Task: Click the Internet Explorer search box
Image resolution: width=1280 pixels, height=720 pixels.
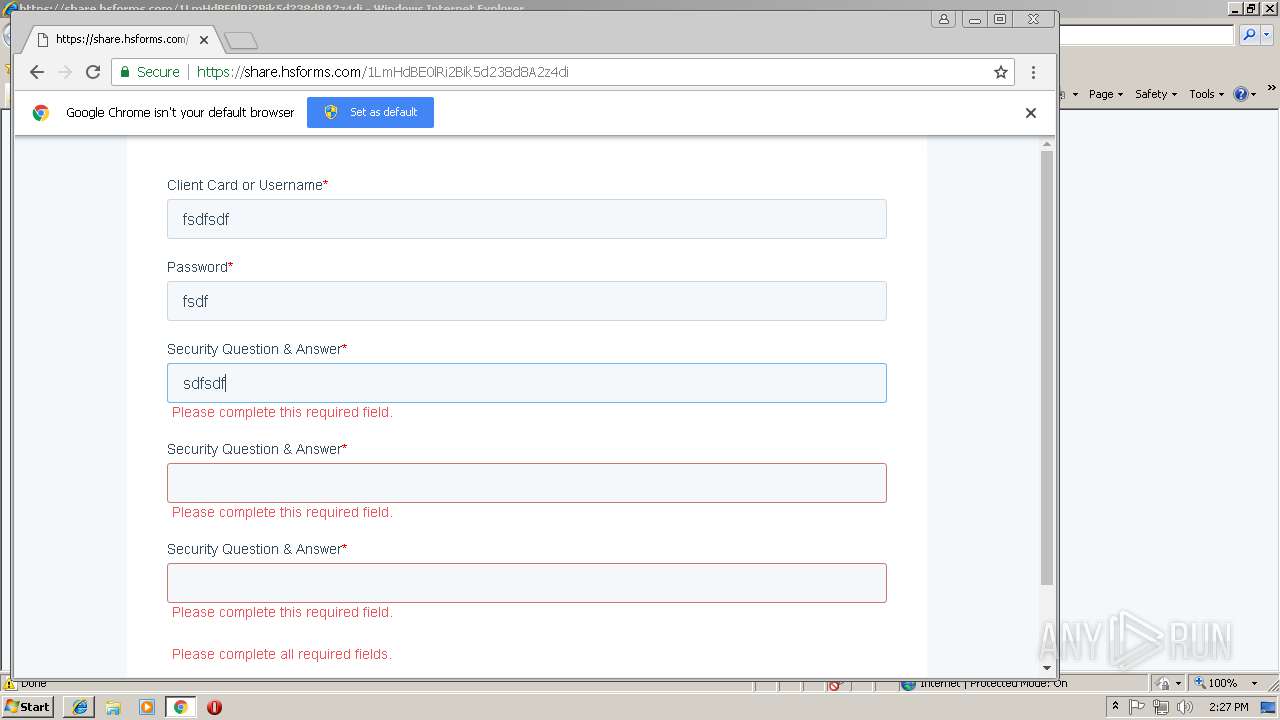Action: (1146, 35)
